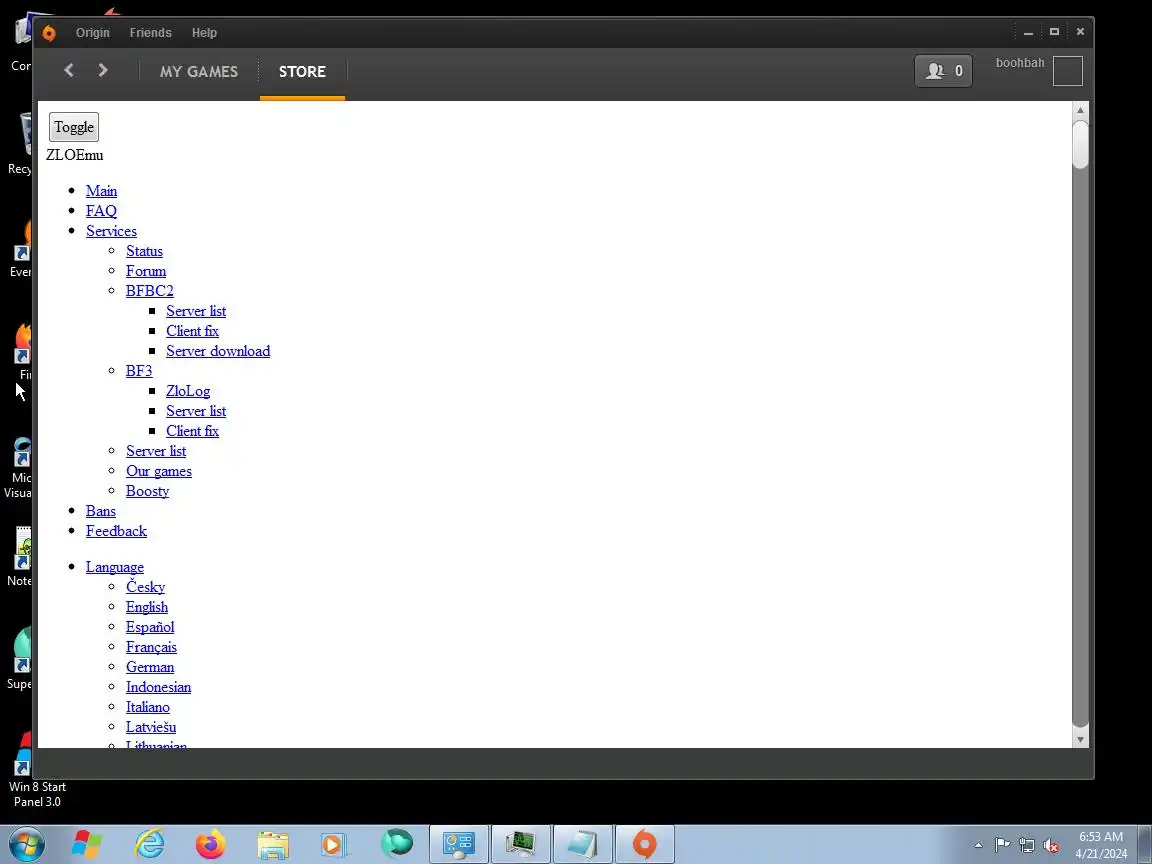Click the ZLOEmu page title text
Screen dimensions: 1152x864
tap(75, 155)
